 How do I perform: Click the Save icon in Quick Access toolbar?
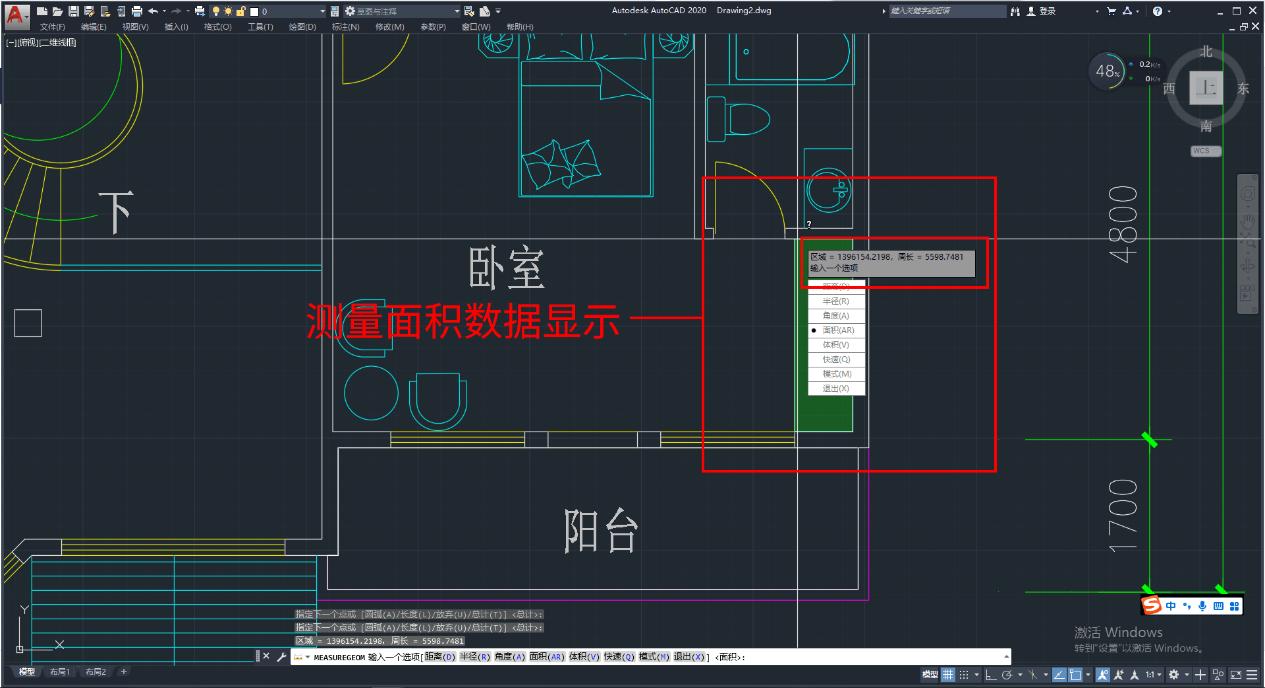coord(75,10)
